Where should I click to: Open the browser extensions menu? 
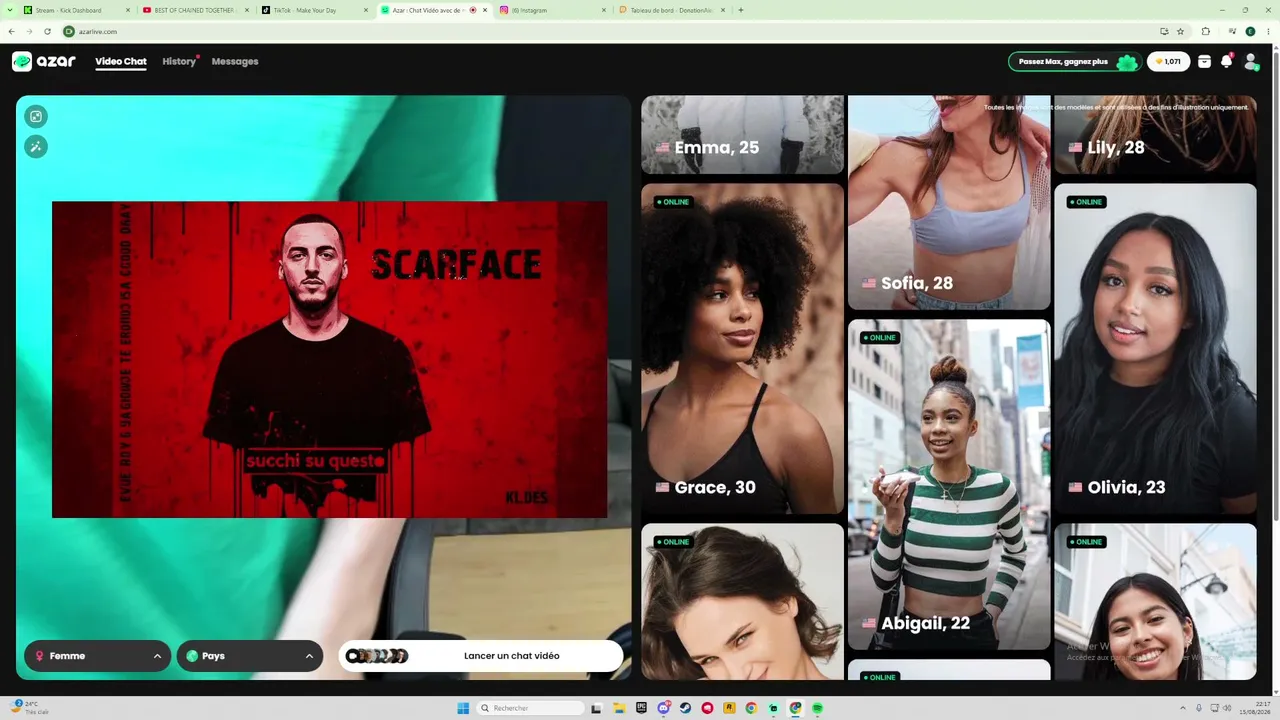point(1205,32)
